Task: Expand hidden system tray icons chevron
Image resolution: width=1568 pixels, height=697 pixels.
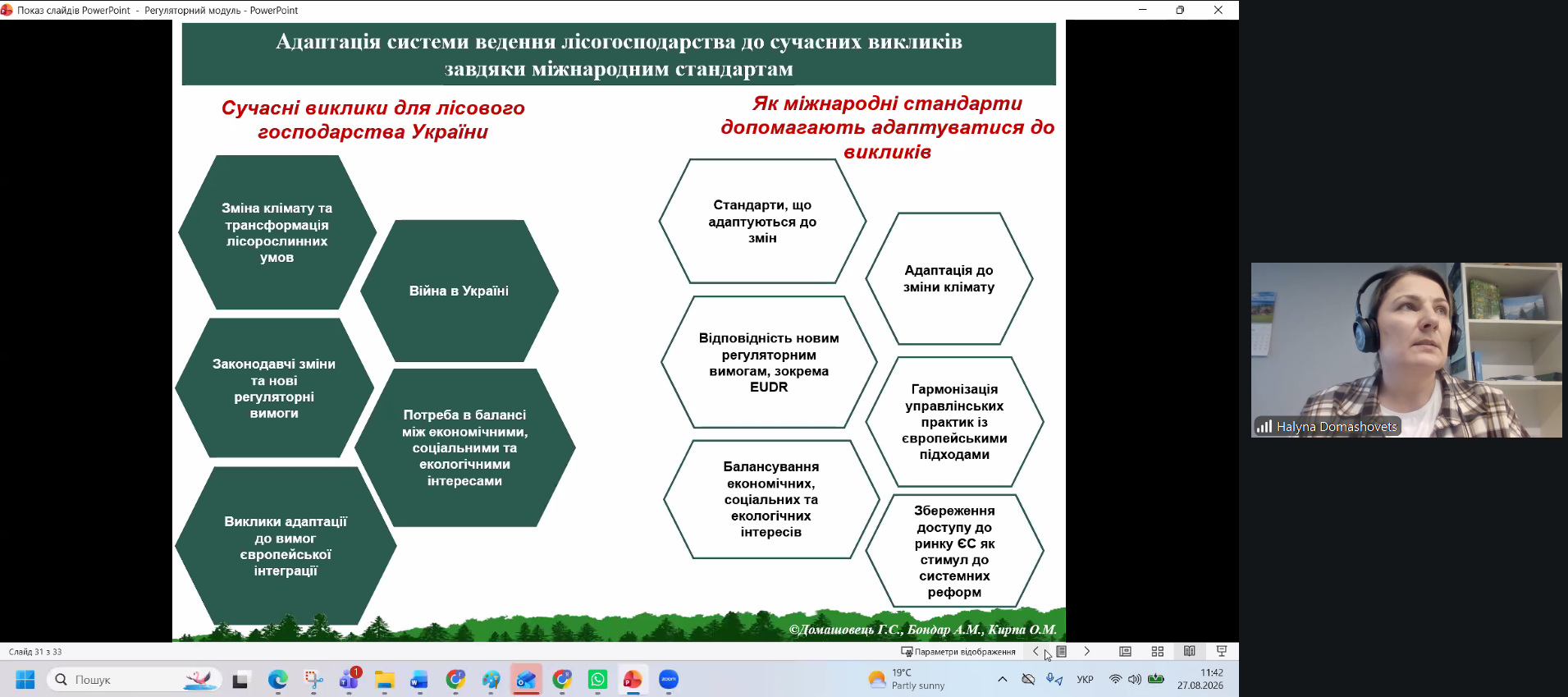Action: point(1003,679)
